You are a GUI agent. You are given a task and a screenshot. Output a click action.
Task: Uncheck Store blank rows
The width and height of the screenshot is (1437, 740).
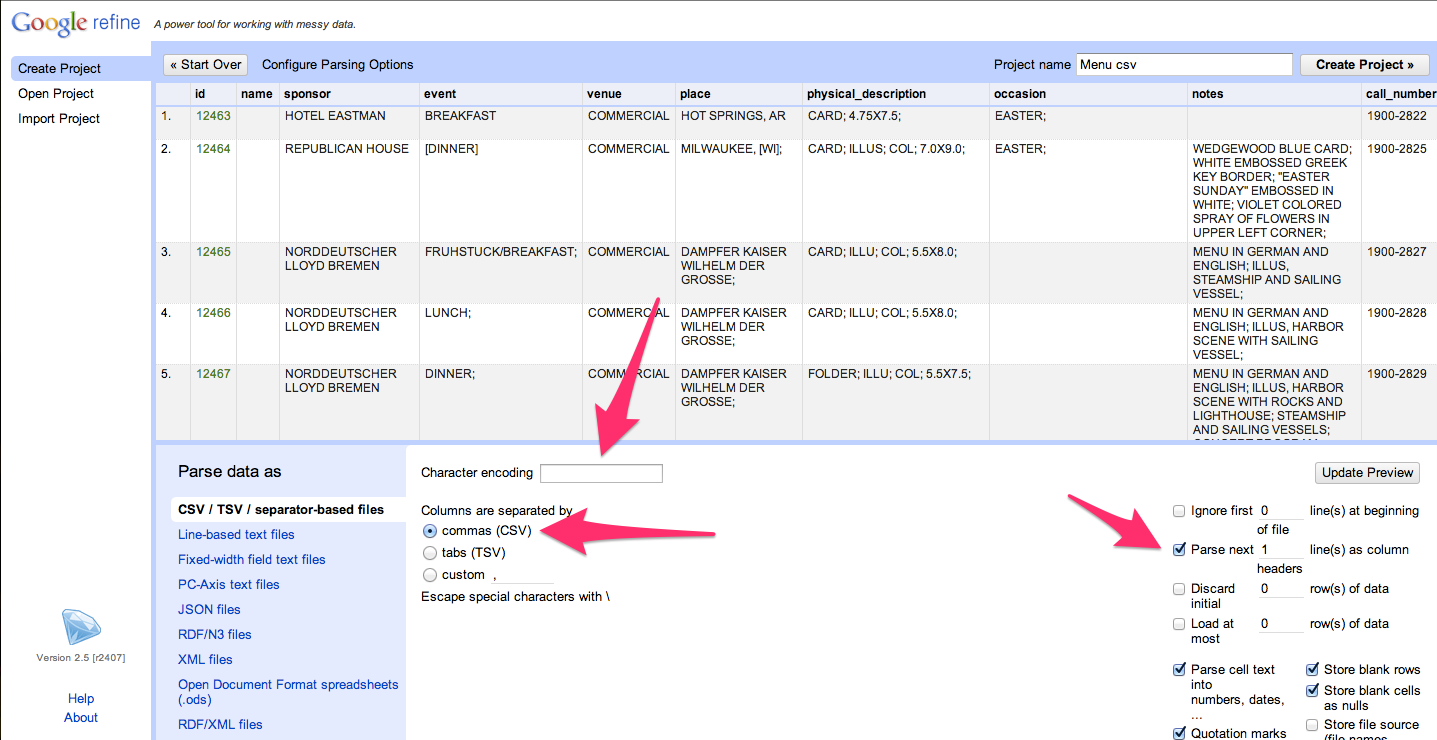[x=1312, y=670]
